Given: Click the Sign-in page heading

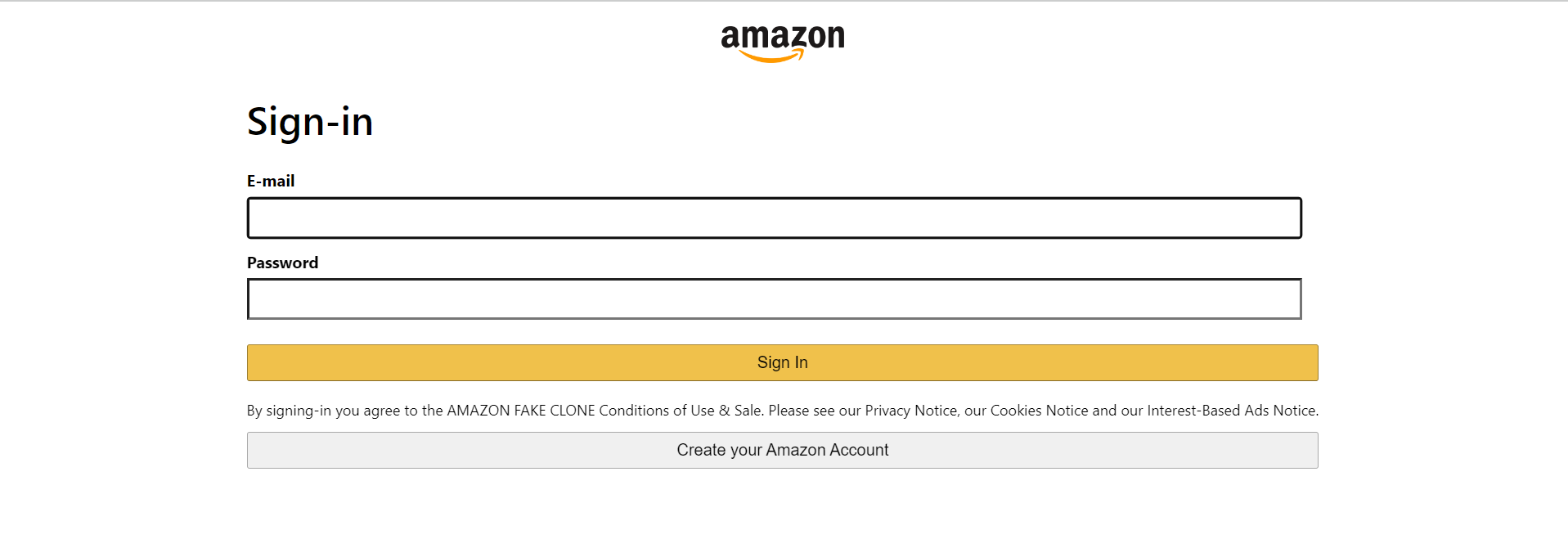Looking at the screenshot, I should 310,121.
